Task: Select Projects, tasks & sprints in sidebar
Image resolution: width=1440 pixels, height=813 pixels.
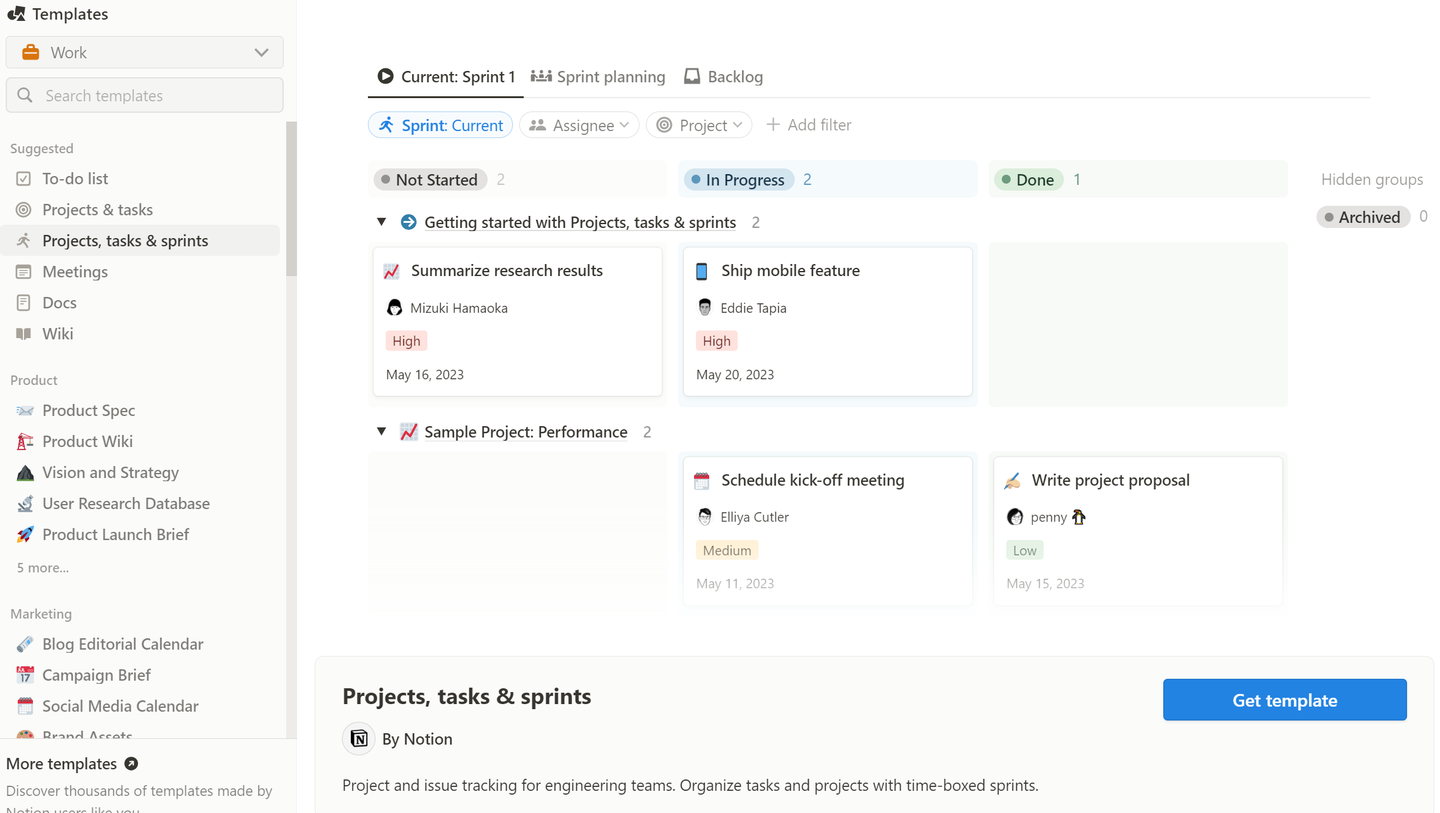Action: point(141,241)
